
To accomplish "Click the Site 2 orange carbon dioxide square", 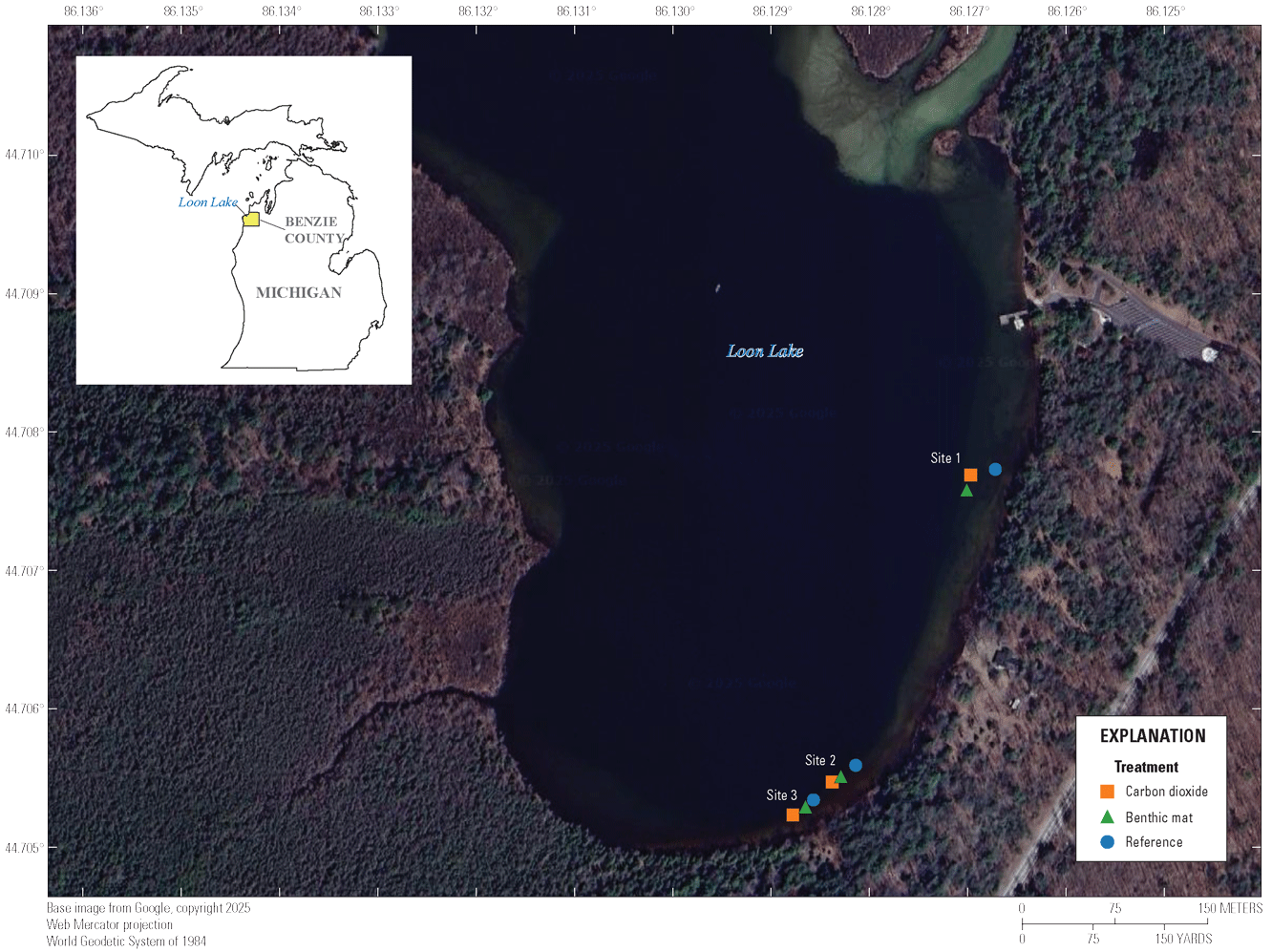I will coord(832,782).
